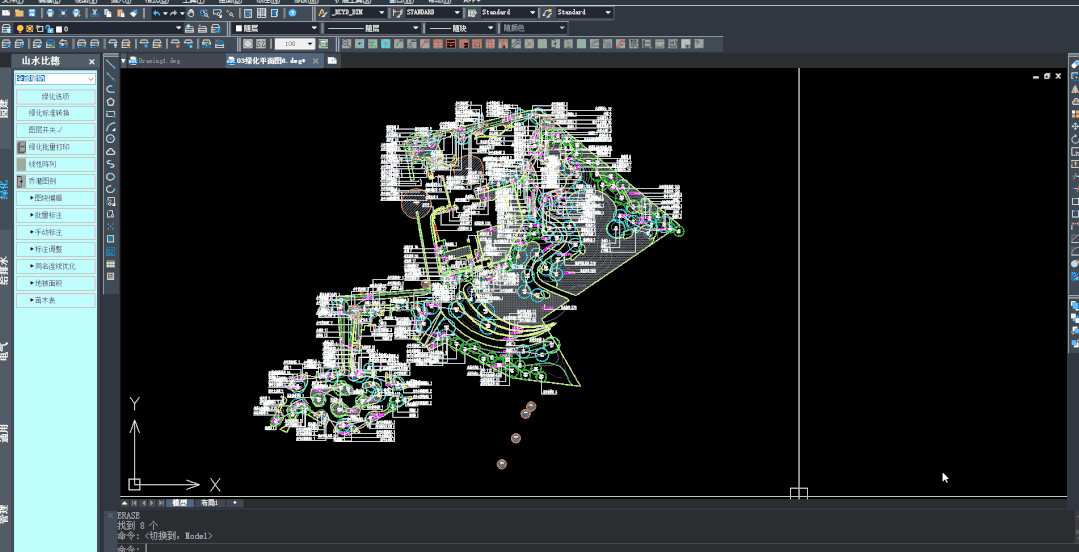Screen dimensions: 1079x552
Task: Click the 绿化标准转换 button
Action: (x=56, y=114)
